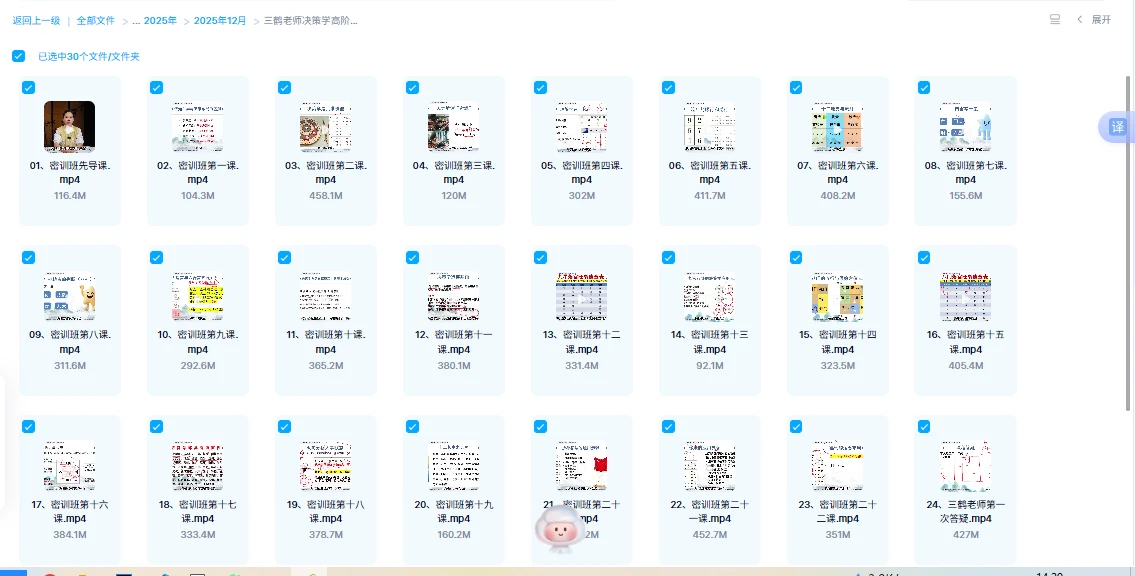Viewport: 1135px width, 576px height.
Task: Open the 2025年 breadcrumb folder
Action: click(x=160, y=20)
